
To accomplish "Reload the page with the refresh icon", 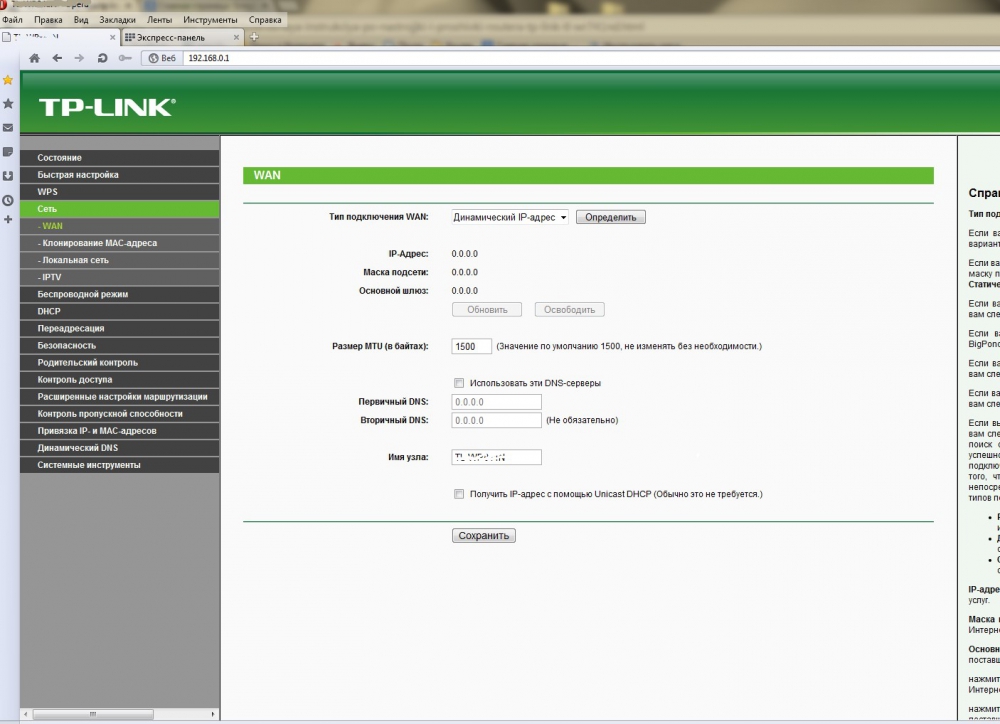I will pyautogui.click(x=102, y=58).
